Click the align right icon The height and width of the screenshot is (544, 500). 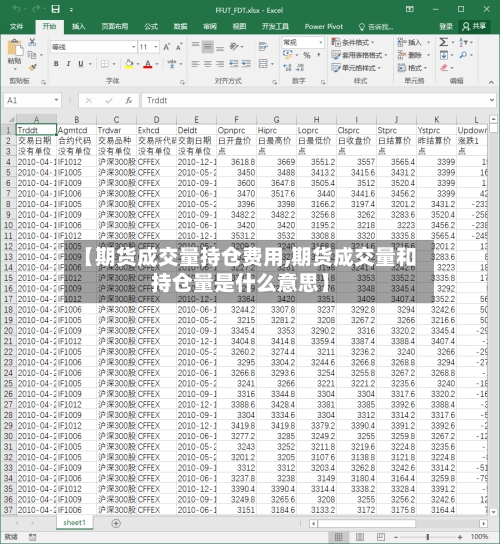(x=220, y=64)
